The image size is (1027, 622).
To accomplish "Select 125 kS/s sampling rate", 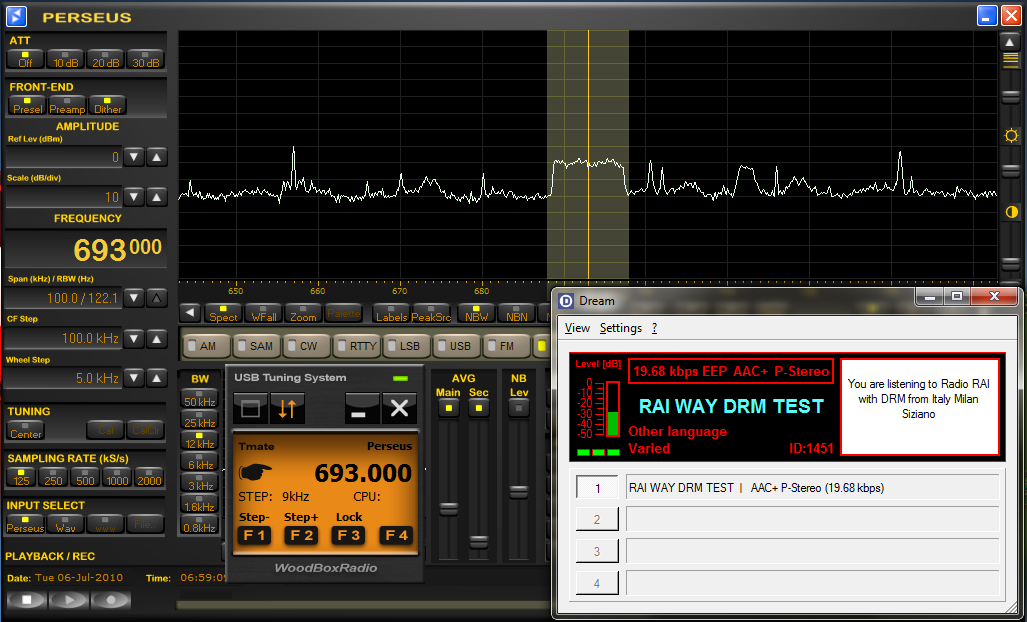I will pyautogui.click(x=21, y=477).
